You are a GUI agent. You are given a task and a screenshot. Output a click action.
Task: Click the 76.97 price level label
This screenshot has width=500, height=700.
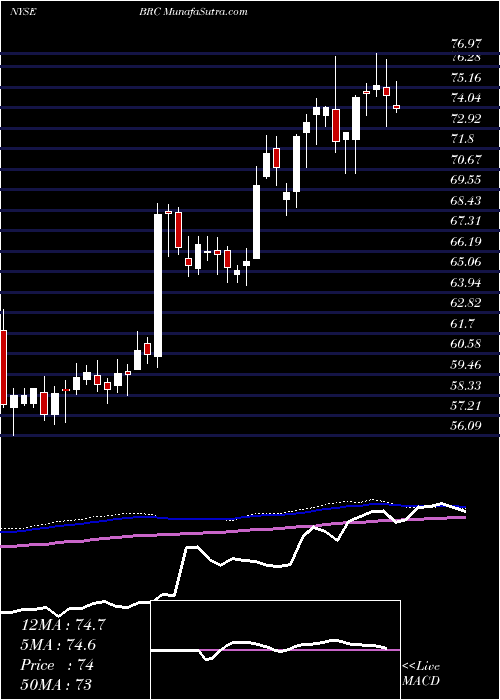[x=467, y=44]
